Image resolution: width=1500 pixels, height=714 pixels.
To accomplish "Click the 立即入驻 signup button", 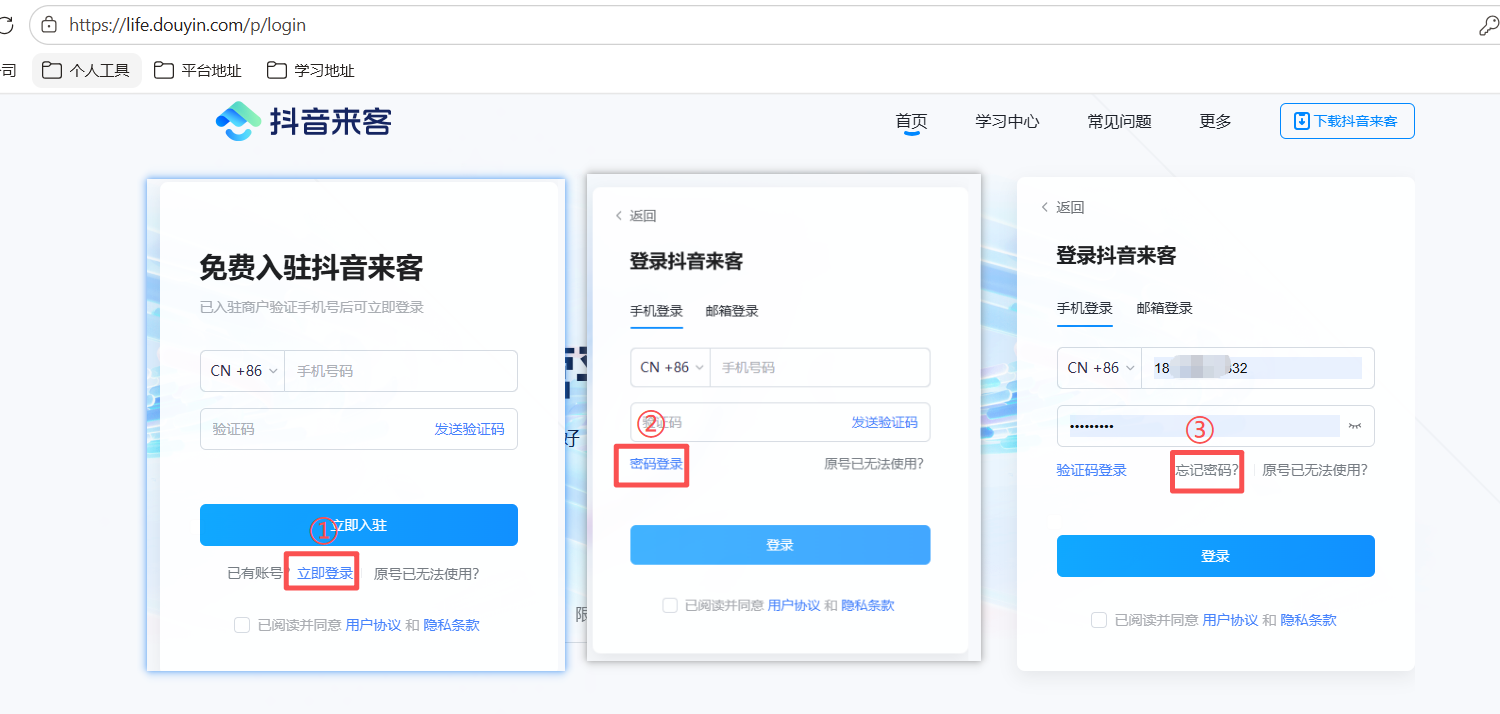I will coord(358,524).
